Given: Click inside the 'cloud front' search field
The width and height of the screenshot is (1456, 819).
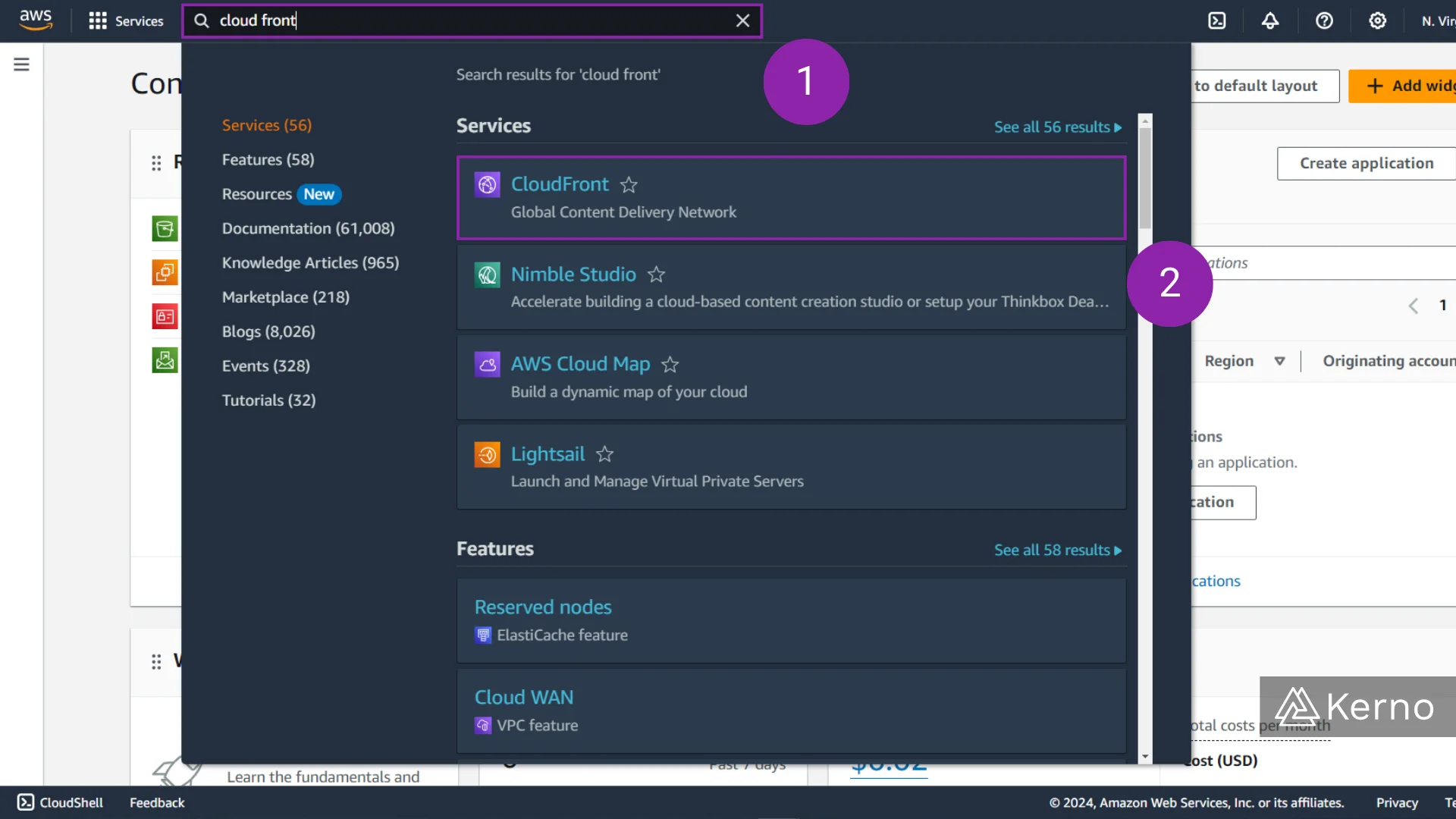Looking at the screenshot, I should (x=472, y=21).
